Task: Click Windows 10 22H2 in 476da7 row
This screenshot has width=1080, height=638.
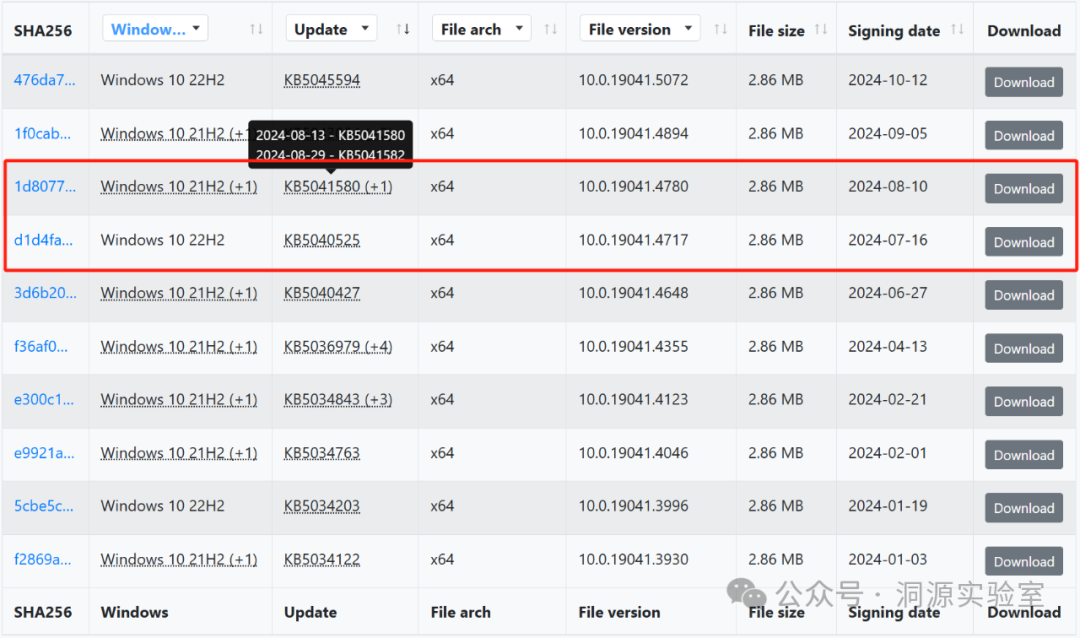Action: click(x=163, y=80)
